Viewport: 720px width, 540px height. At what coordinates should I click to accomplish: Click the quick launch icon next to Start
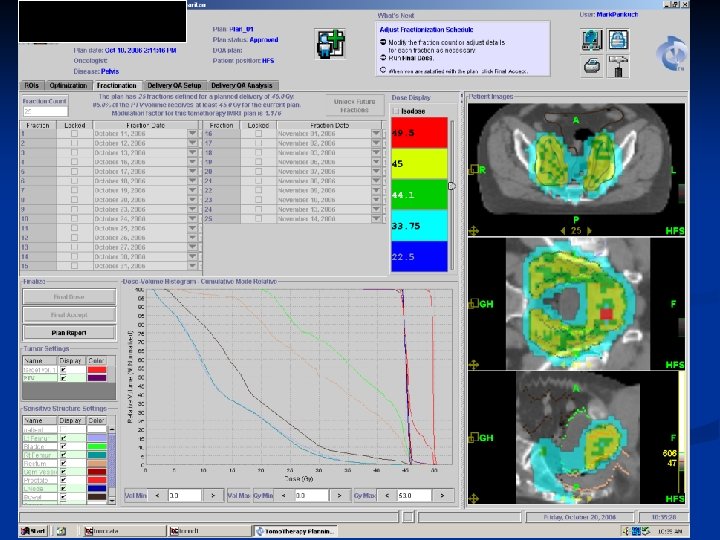(61, 531)
